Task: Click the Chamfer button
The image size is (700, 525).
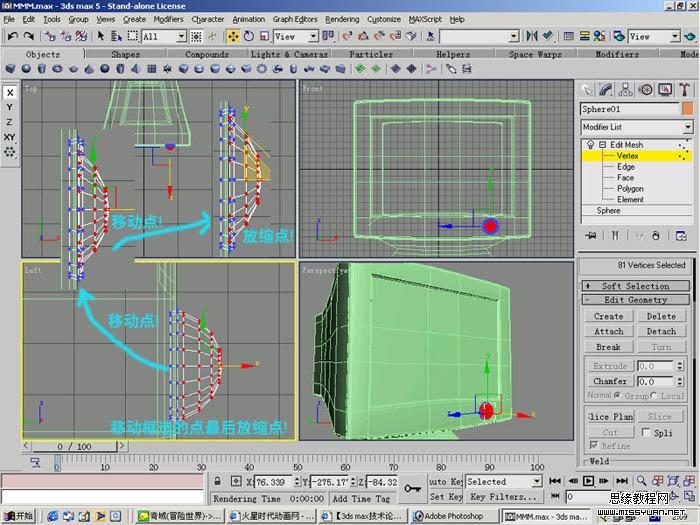Action: coord(610,381)
